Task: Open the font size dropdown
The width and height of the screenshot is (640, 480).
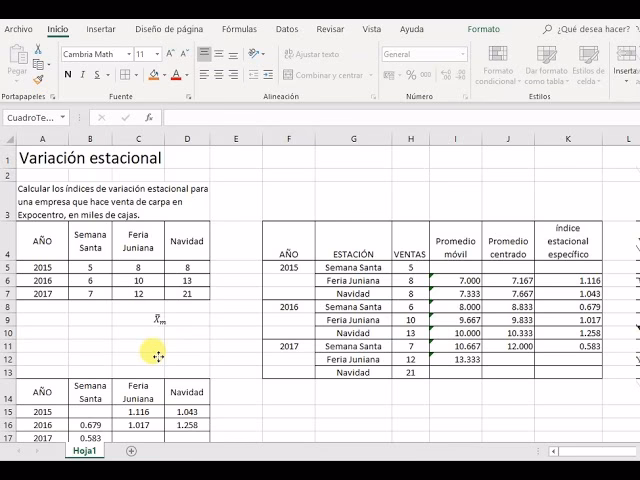Action: (x=157, y=54)
